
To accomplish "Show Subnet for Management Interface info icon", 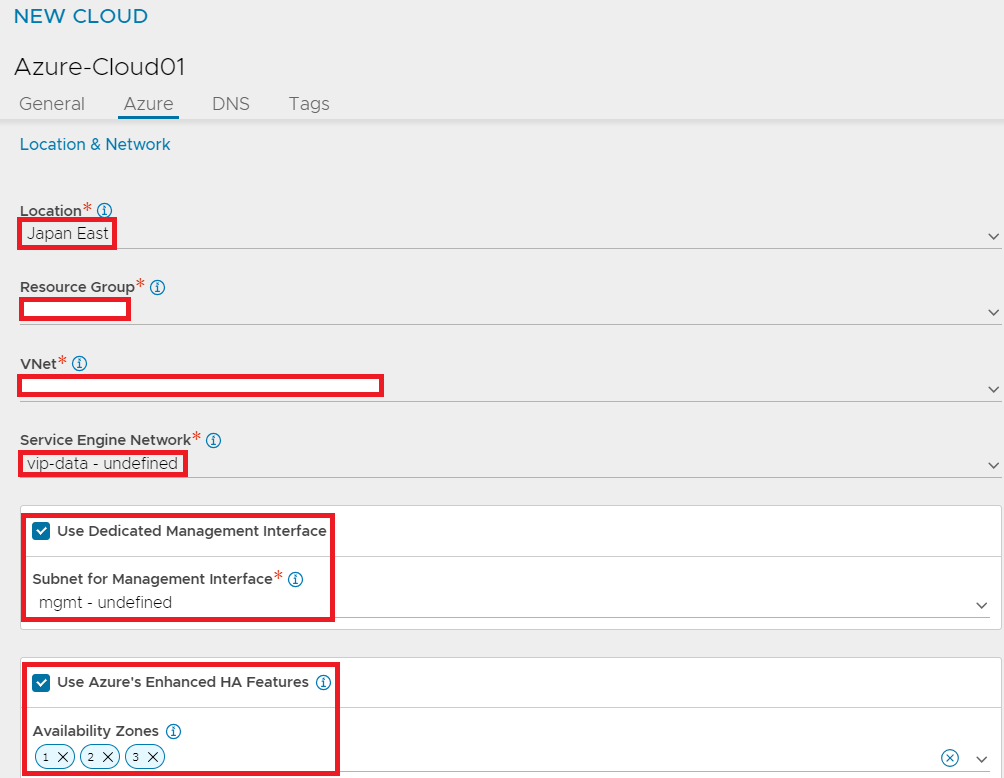I will click(x=295, y=579).
